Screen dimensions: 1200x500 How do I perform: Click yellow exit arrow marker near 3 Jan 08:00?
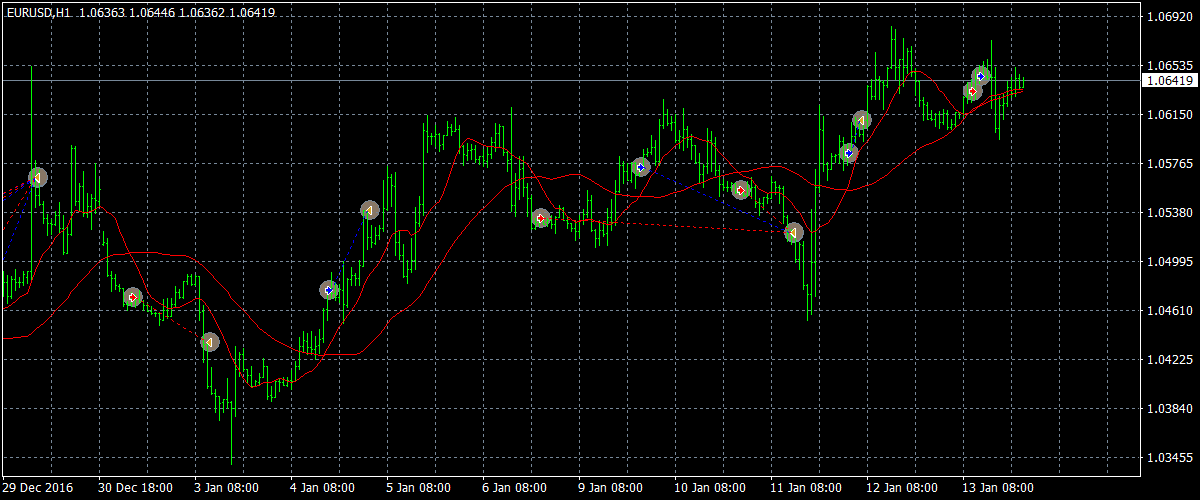209,342
